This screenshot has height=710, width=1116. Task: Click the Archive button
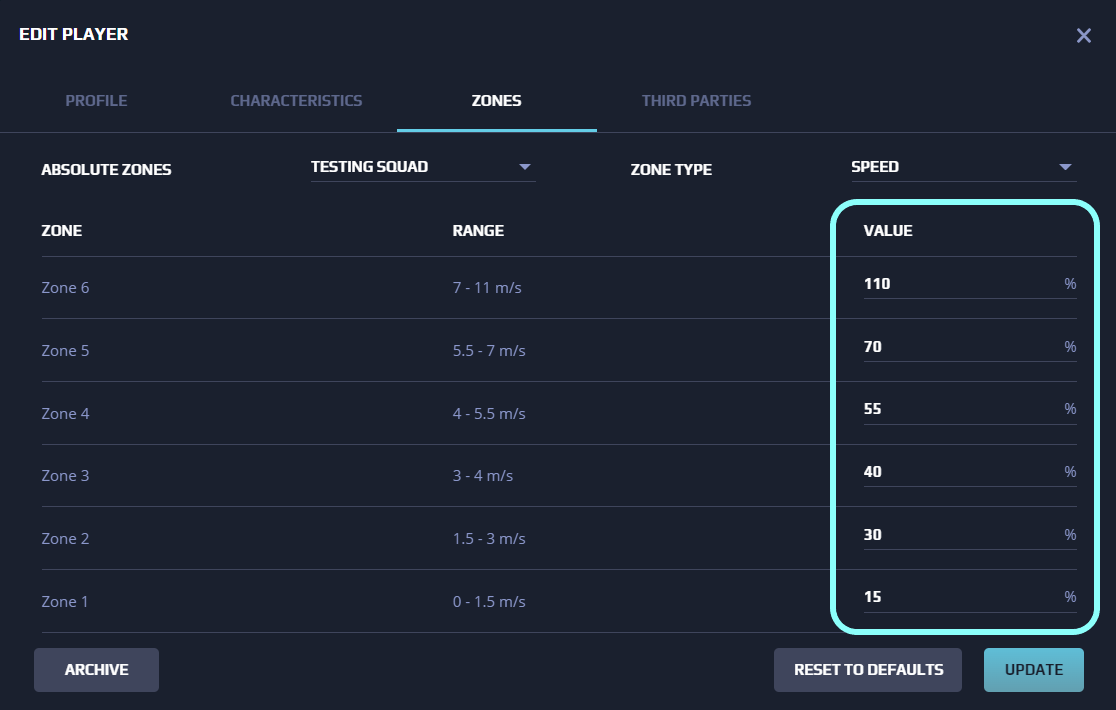coord(96,669)
